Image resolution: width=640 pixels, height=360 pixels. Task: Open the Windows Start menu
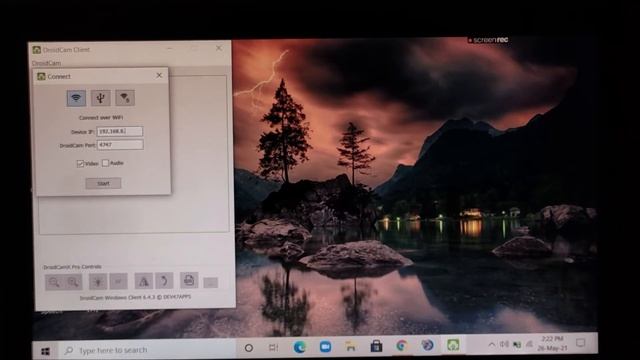(x=45, y=351)
